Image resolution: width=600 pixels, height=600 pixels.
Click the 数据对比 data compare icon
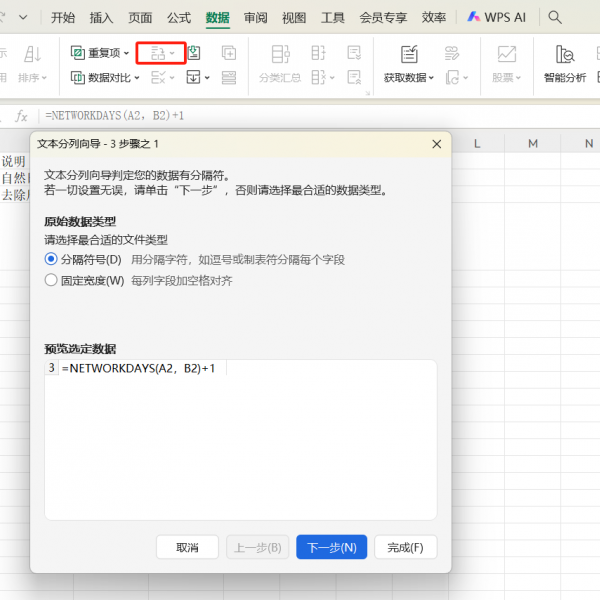78,77
